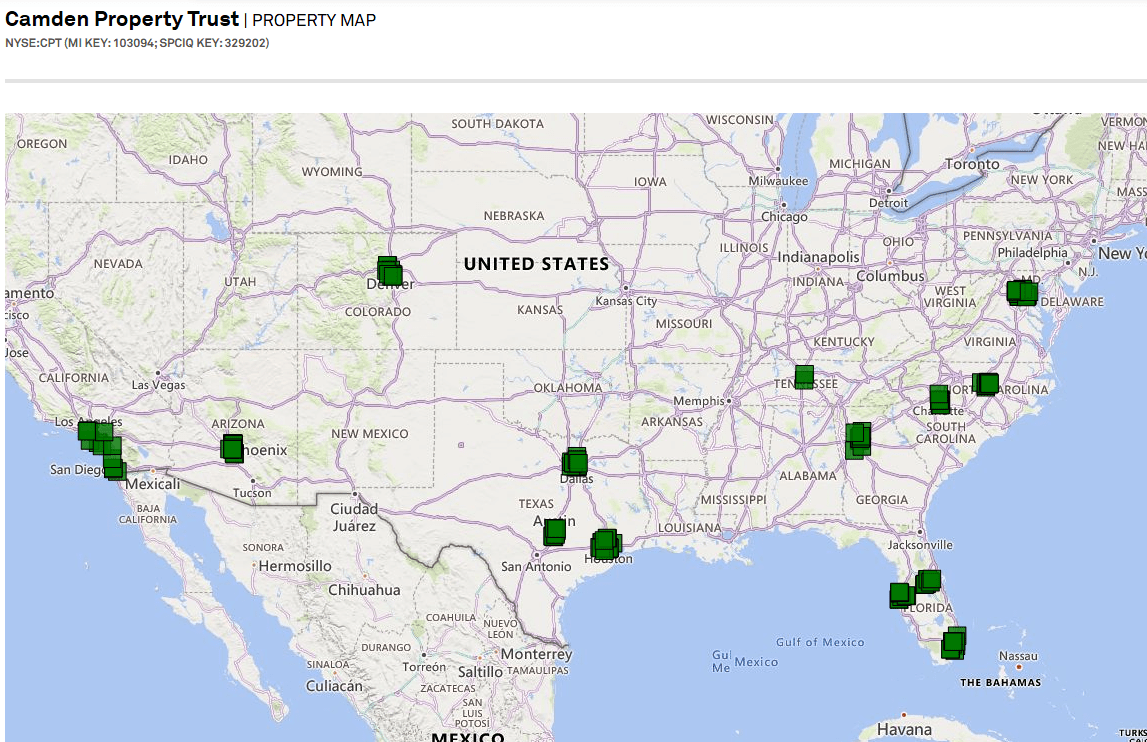This screenshot has width=1147, height=742.
Task: Click the Columbus city label
Action: (x=890, y=276)
